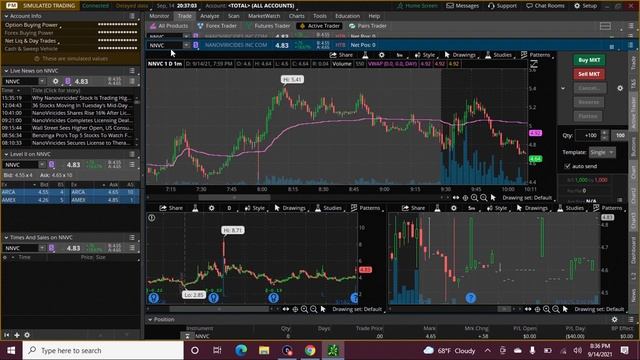
Task: Collapse the Live News on NNVC section
Action: coord(6,71)
